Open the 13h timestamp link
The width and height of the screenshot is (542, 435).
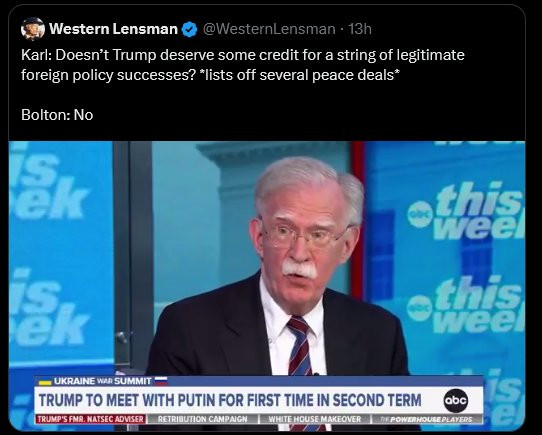coord(359,29)
